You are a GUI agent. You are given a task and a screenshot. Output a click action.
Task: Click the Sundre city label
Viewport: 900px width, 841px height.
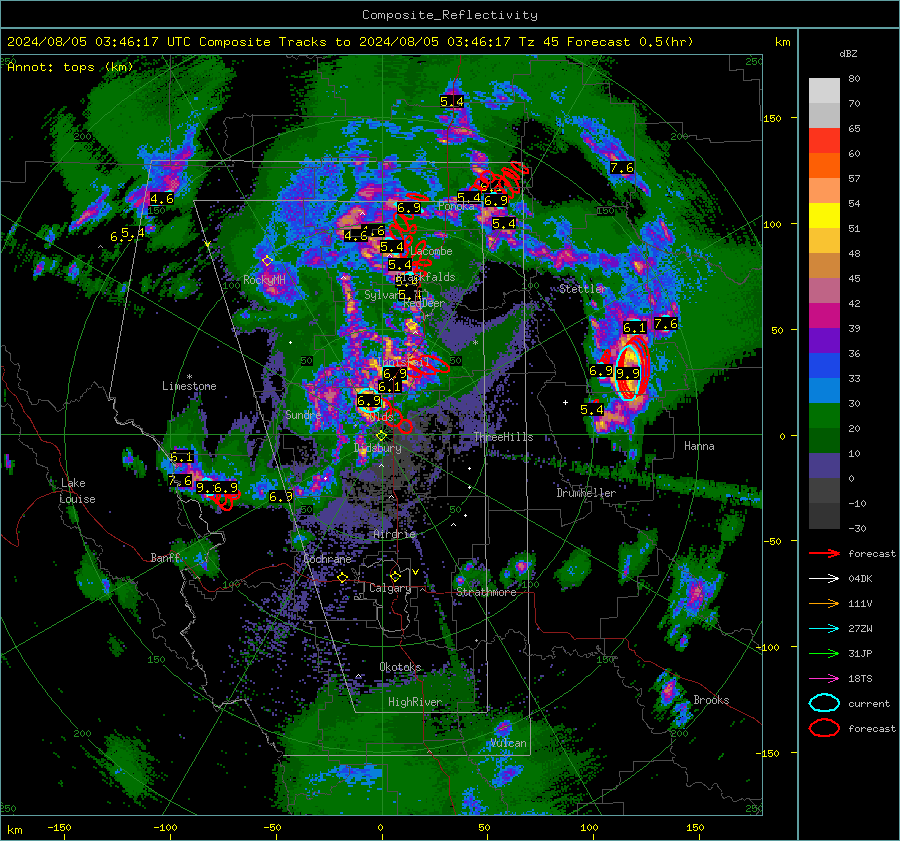click(303, 415)
